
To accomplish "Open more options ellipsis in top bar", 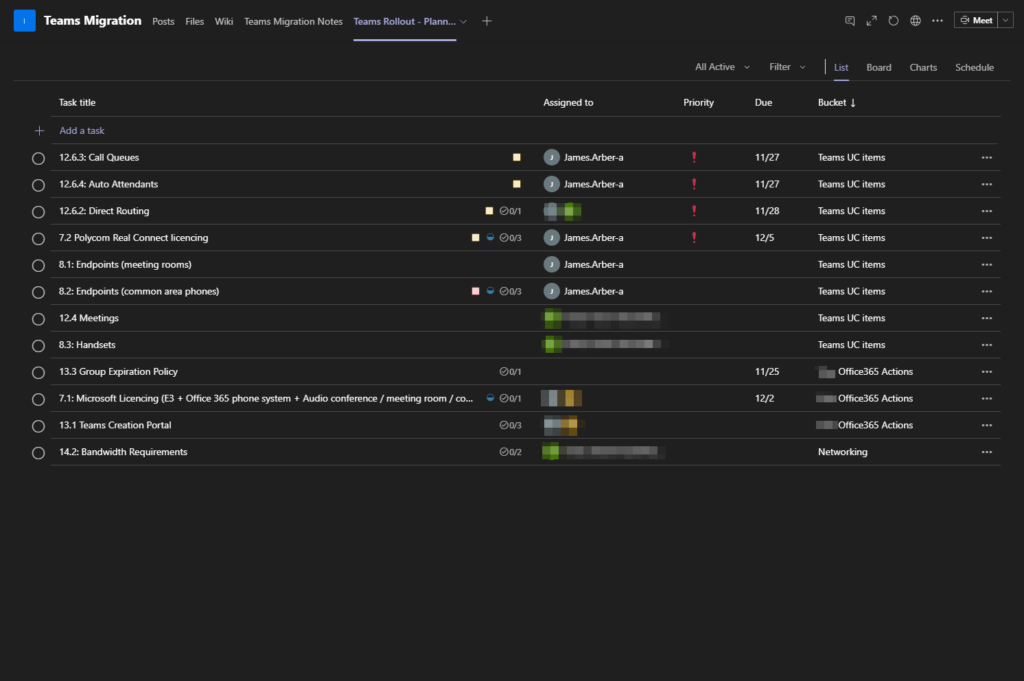I will [x=937, y=21].
